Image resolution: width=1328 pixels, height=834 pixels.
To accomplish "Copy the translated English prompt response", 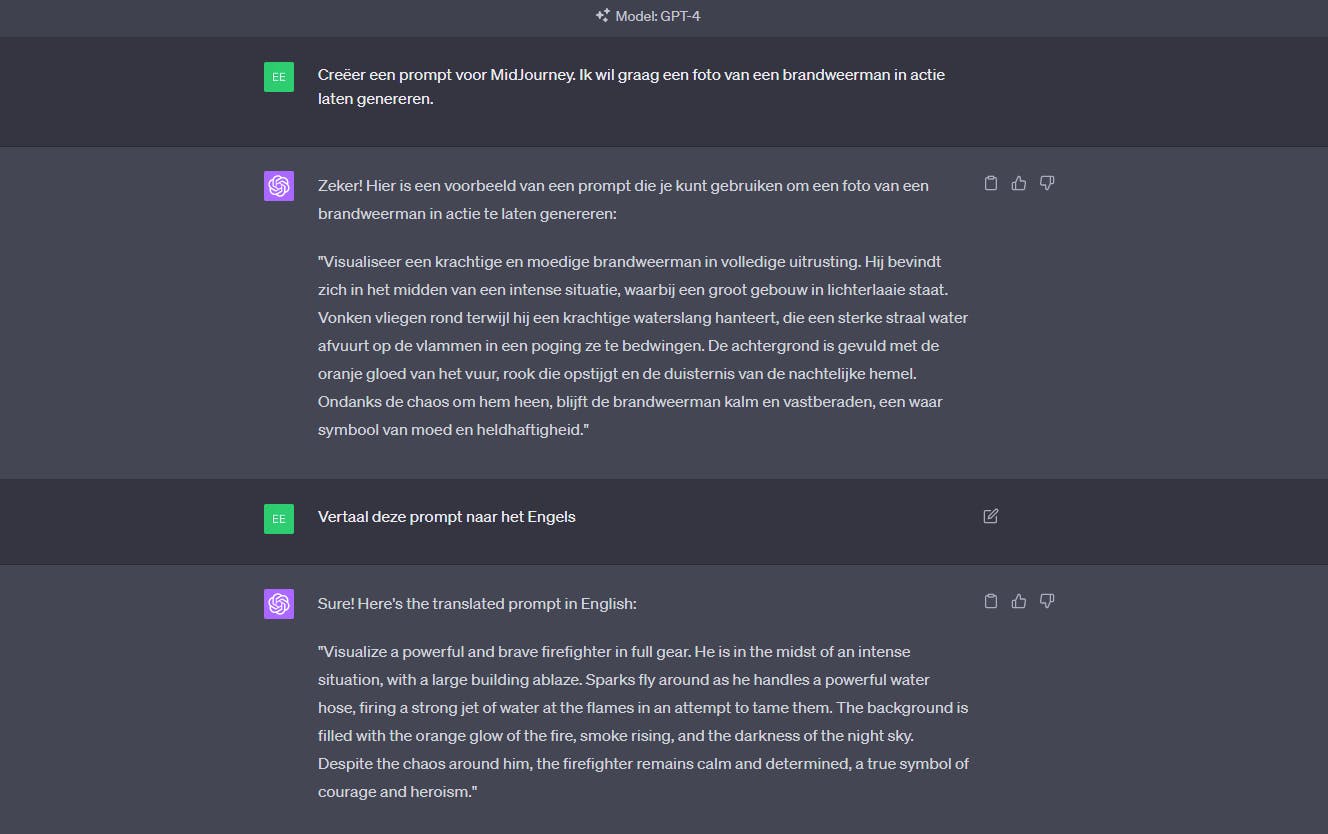I will coord(990,600).
